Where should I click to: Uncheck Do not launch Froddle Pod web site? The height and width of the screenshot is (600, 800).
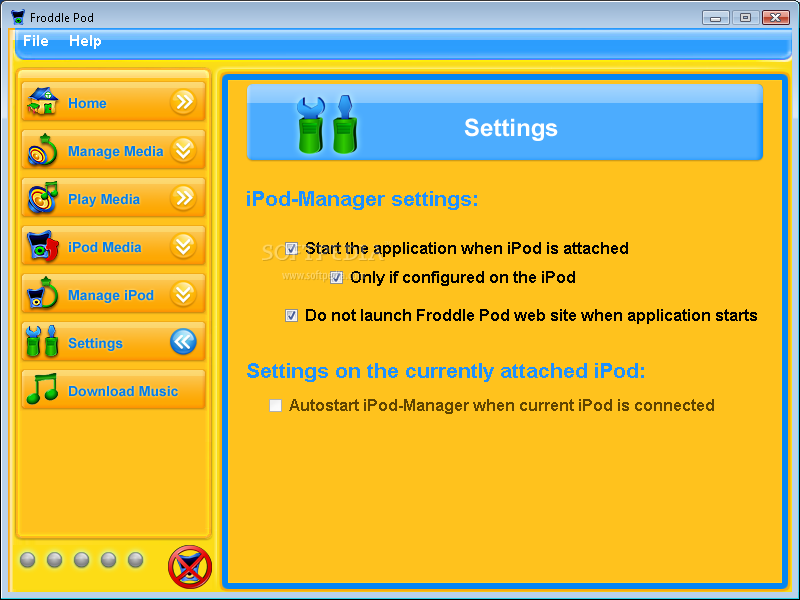[x=291, y=316]
